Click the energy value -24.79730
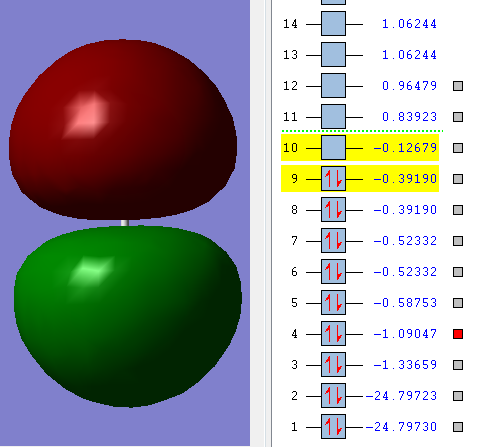Image resolution: width=478 pixels, height=447 pixels. coord(401,427)
